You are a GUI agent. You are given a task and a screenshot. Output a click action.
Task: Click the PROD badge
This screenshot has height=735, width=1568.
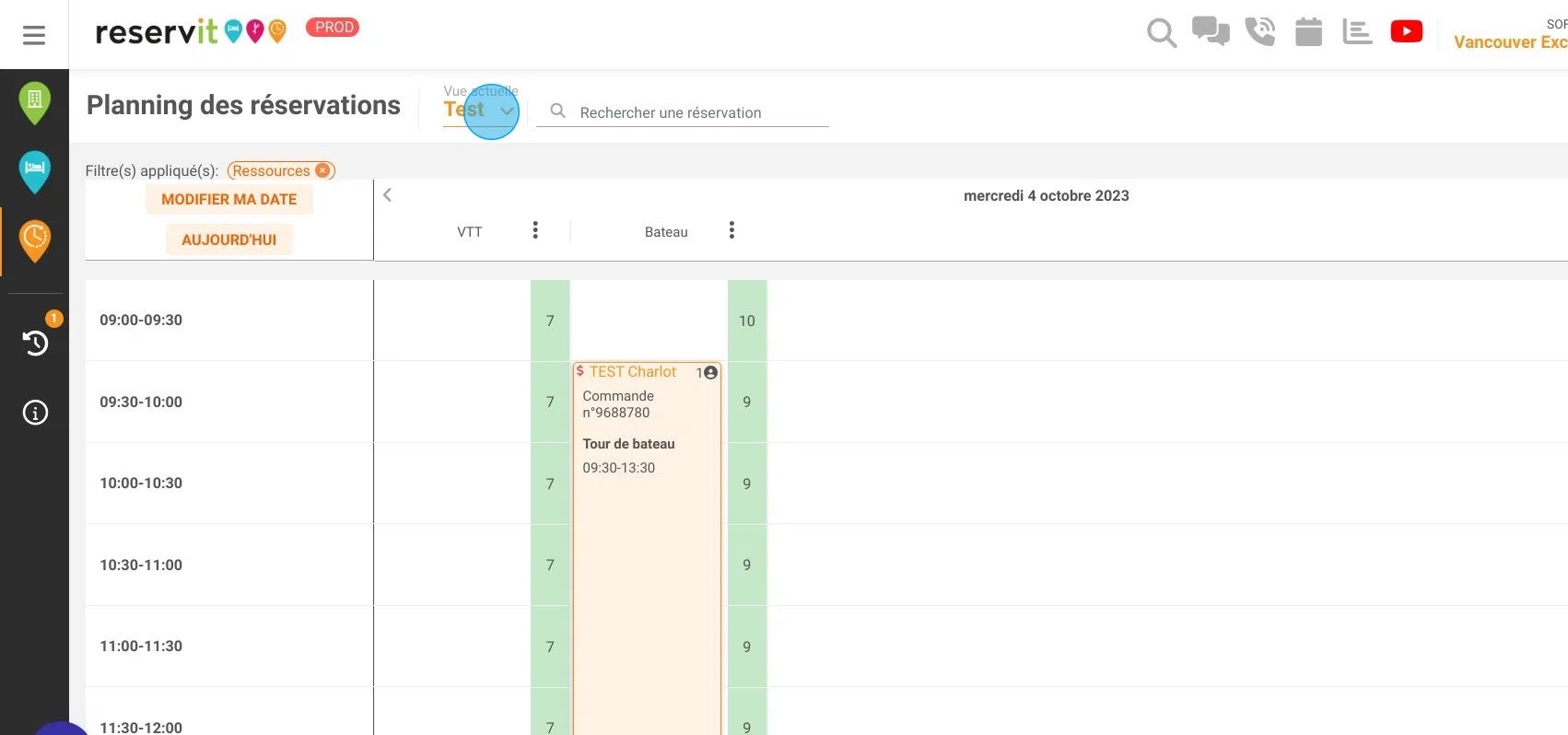pyautogui.click(x=333, y=28)
